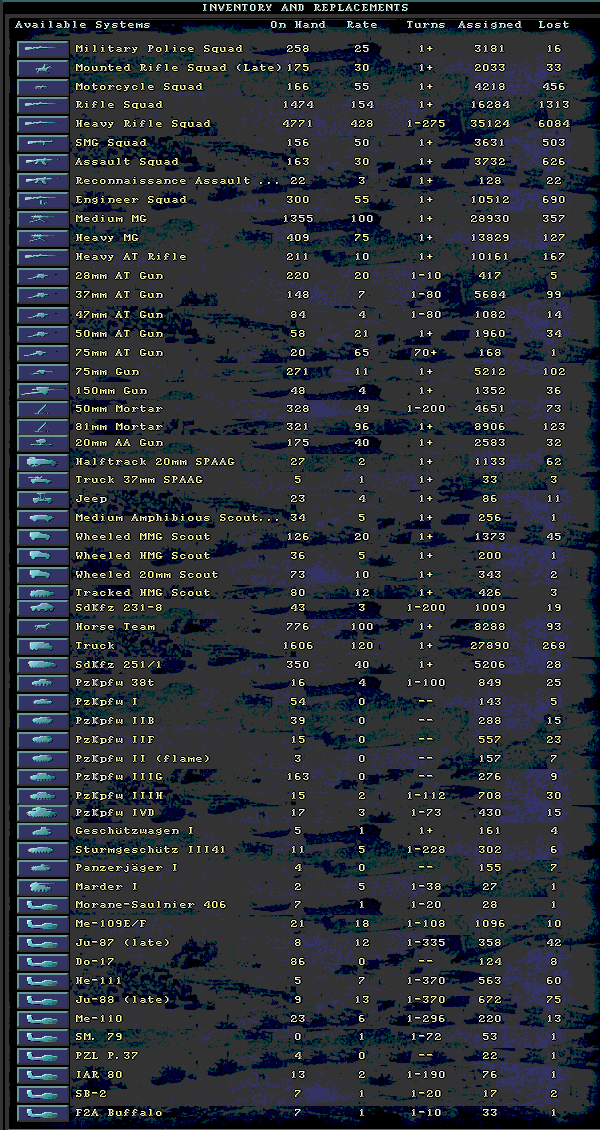Viewport: 600px width, 1130px height.
Task: Click the Assault Squad icon
Action: coord(43,161)
